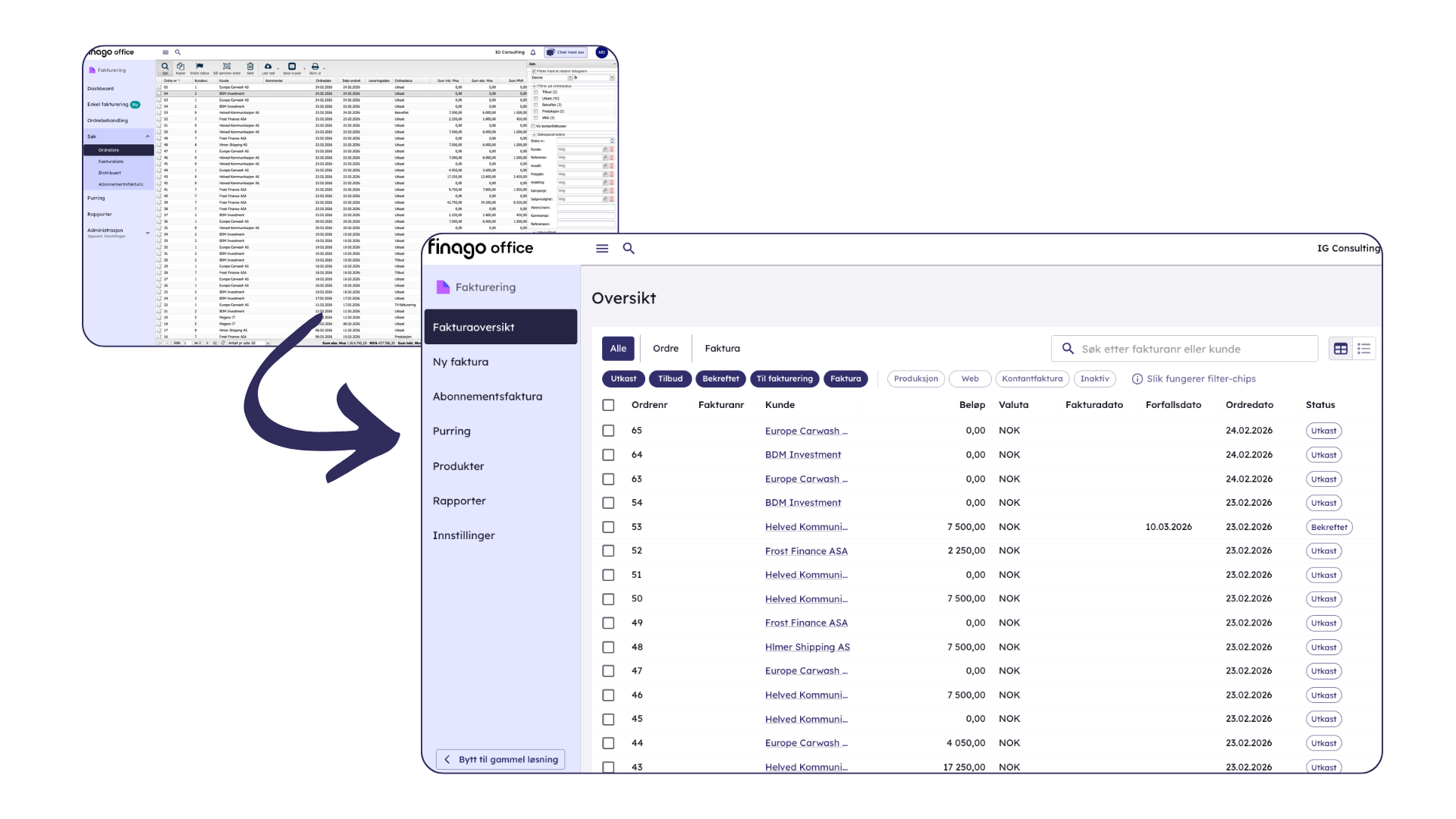Click the Chat med oss button in old window

pyautogui.click(x=566, y=52)
